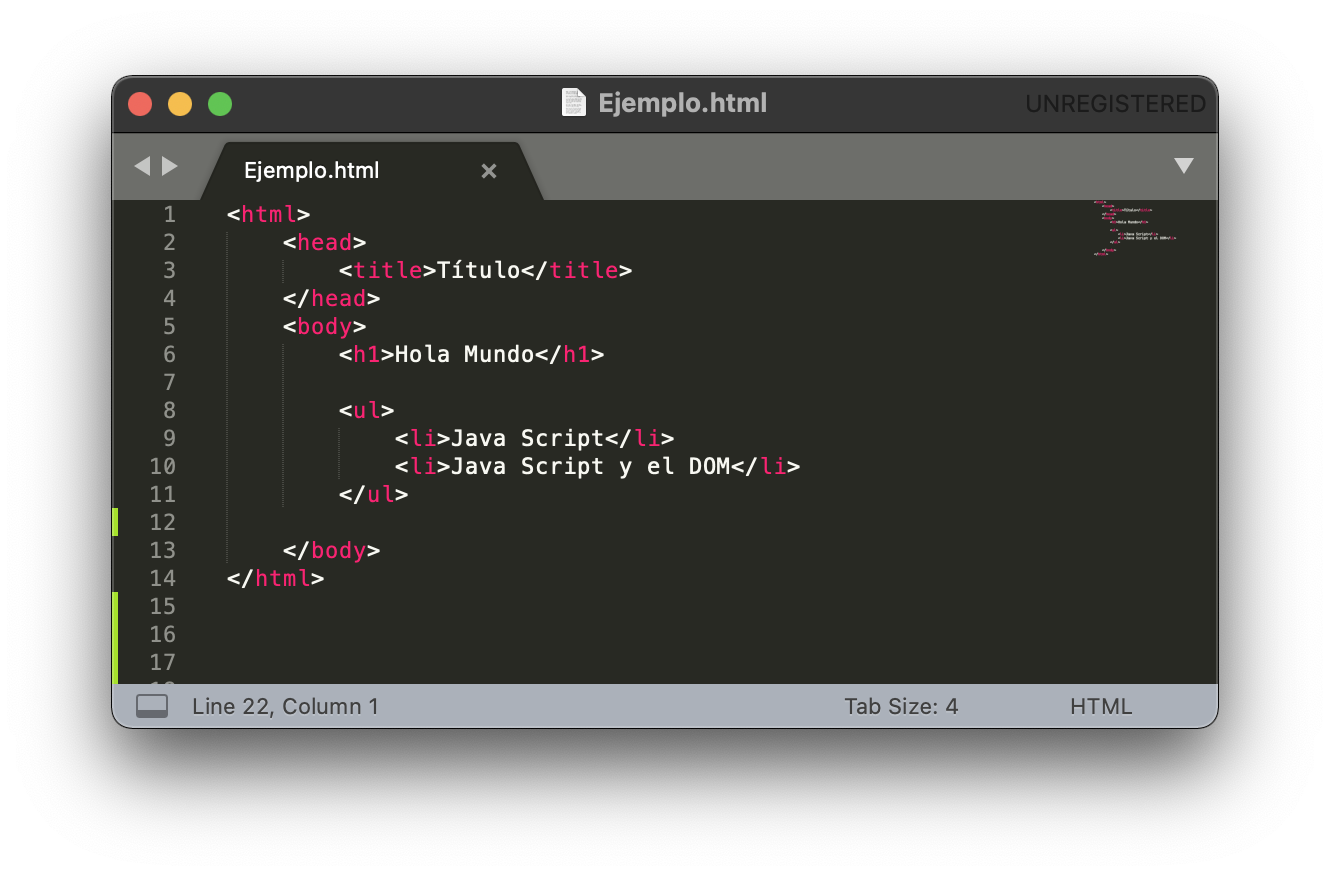The width and height of the screenshot is (1330, 876).
Task: Open the tab list dropdown triangle
Action: (1184, 166)
